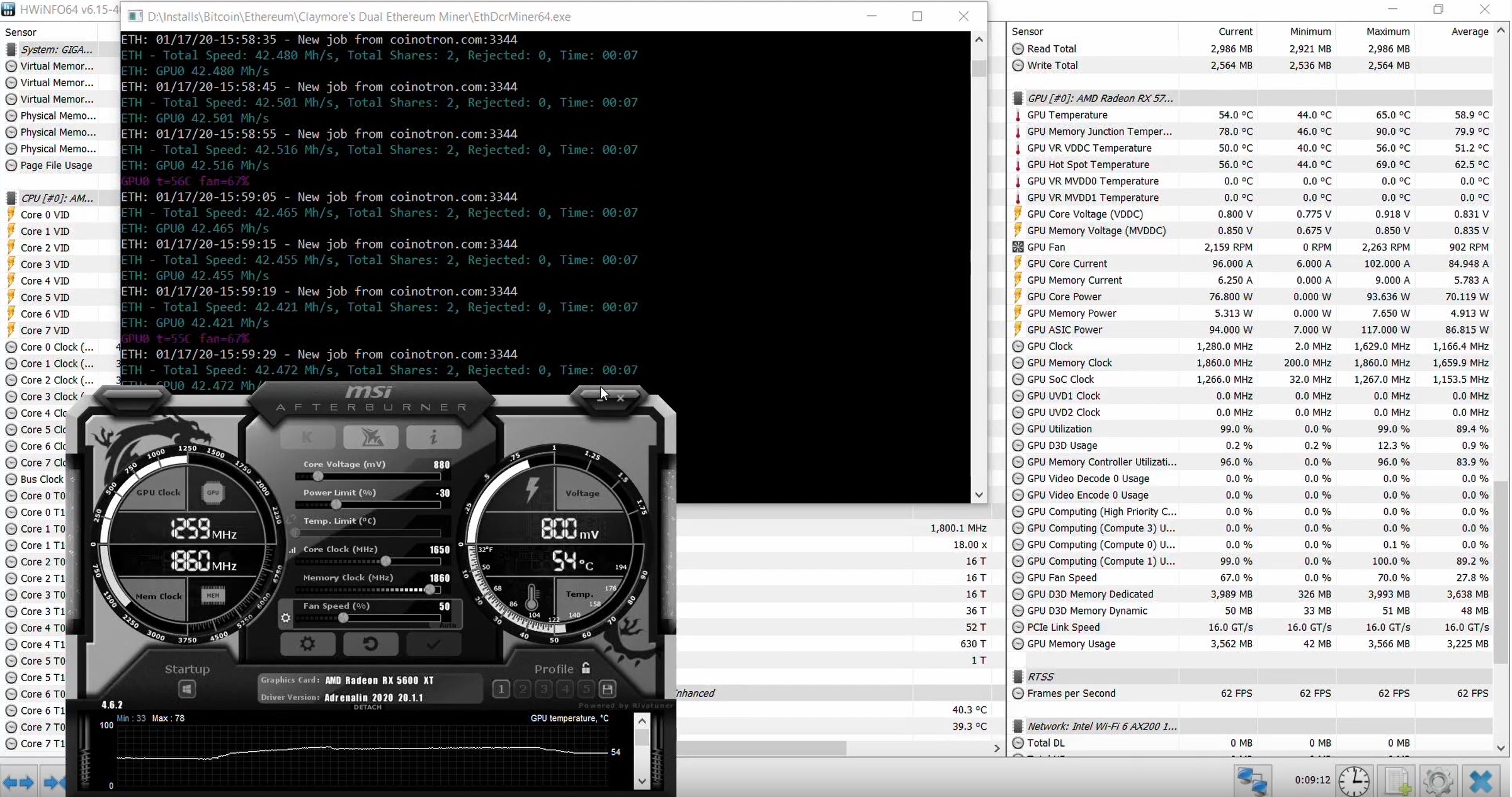Open HWiNFO sensor settings gear
The width and height of the screenshot is (1512, 797).
point(1438,781)
